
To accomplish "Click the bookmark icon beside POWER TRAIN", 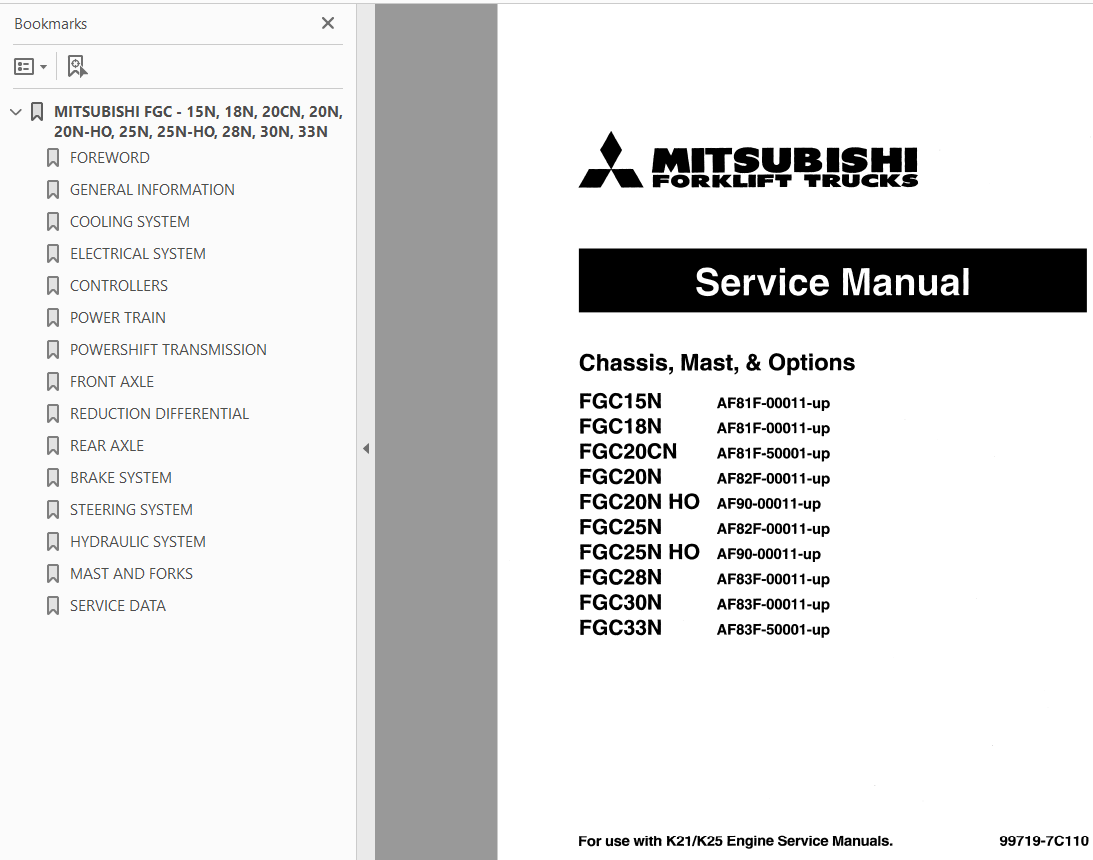I will pyautogui.click(x=53, y=318).
